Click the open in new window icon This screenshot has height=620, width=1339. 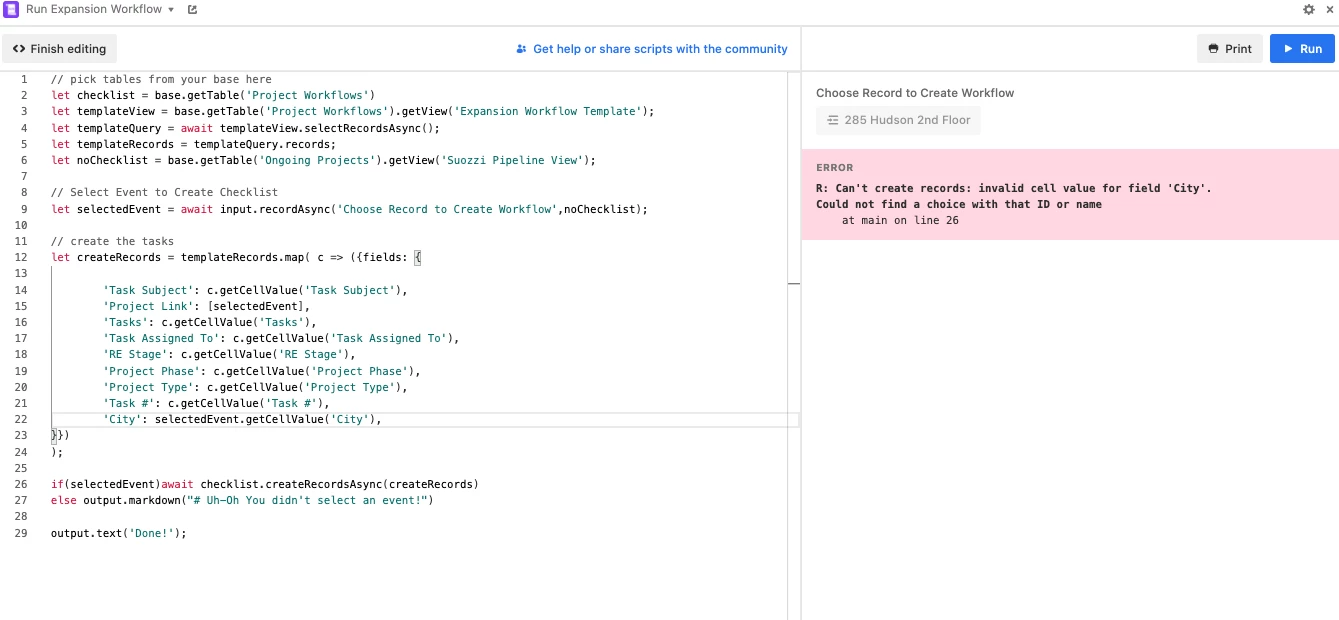point(192,9)
